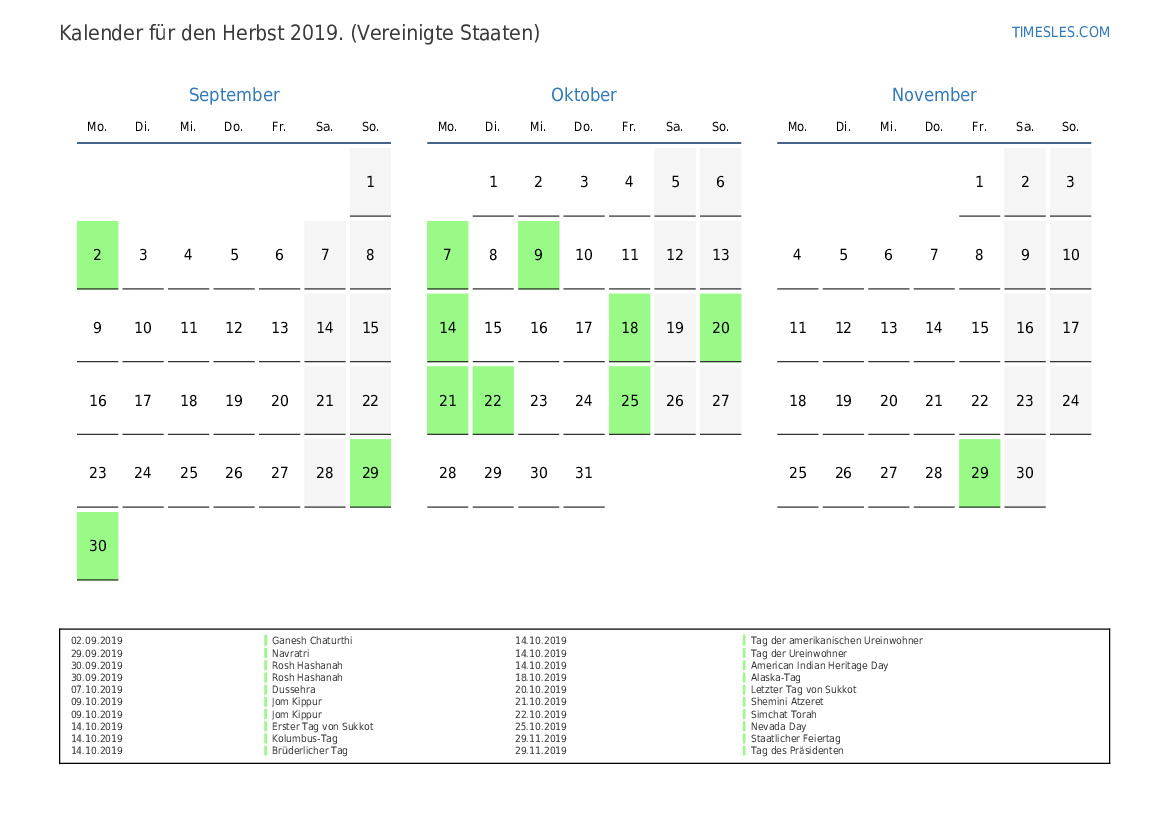Click the November month heading
This screenshot has width=1169, height=827.
(934, 95)
